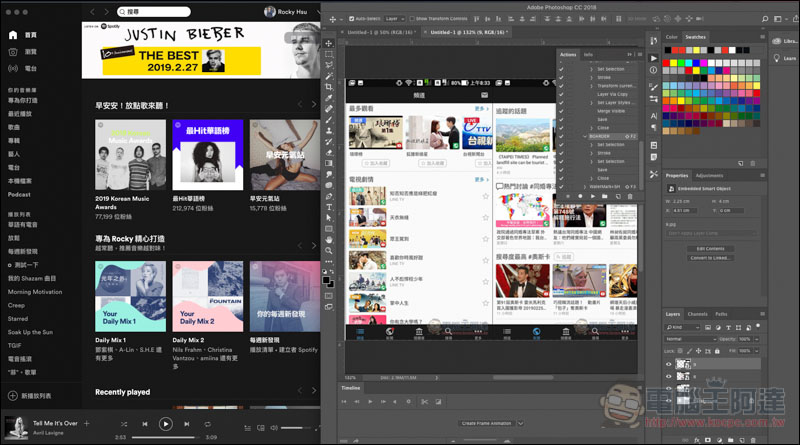Open the layer Opacity dropdown arrow
The height and width of the screenshot is (445, 800).
(757, 339)
